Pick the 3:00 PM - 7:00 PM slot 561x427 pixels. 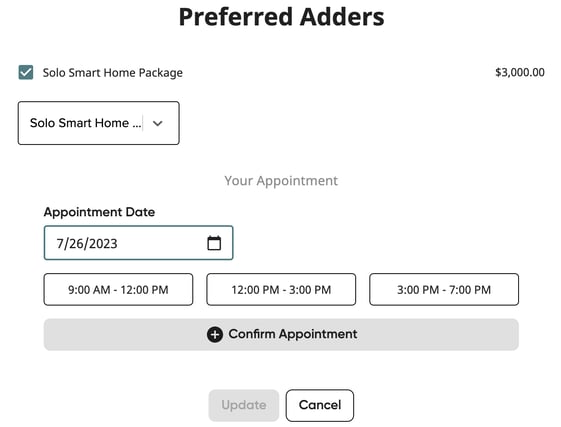click(444, 290)
